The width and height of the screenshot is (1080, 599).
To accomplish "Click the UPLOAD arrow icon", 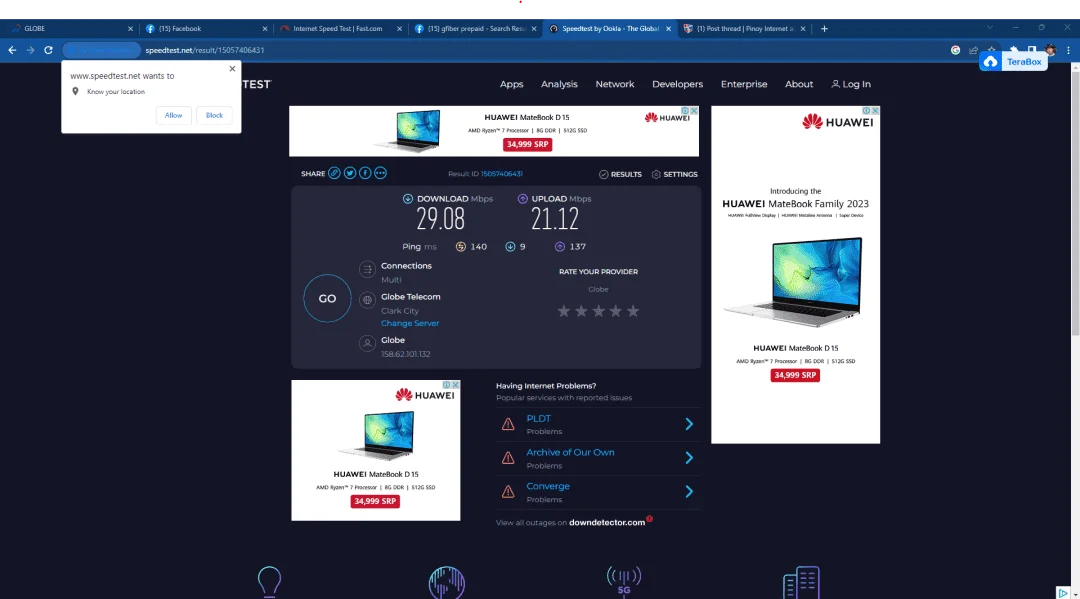I will click(x=523, y=199).
